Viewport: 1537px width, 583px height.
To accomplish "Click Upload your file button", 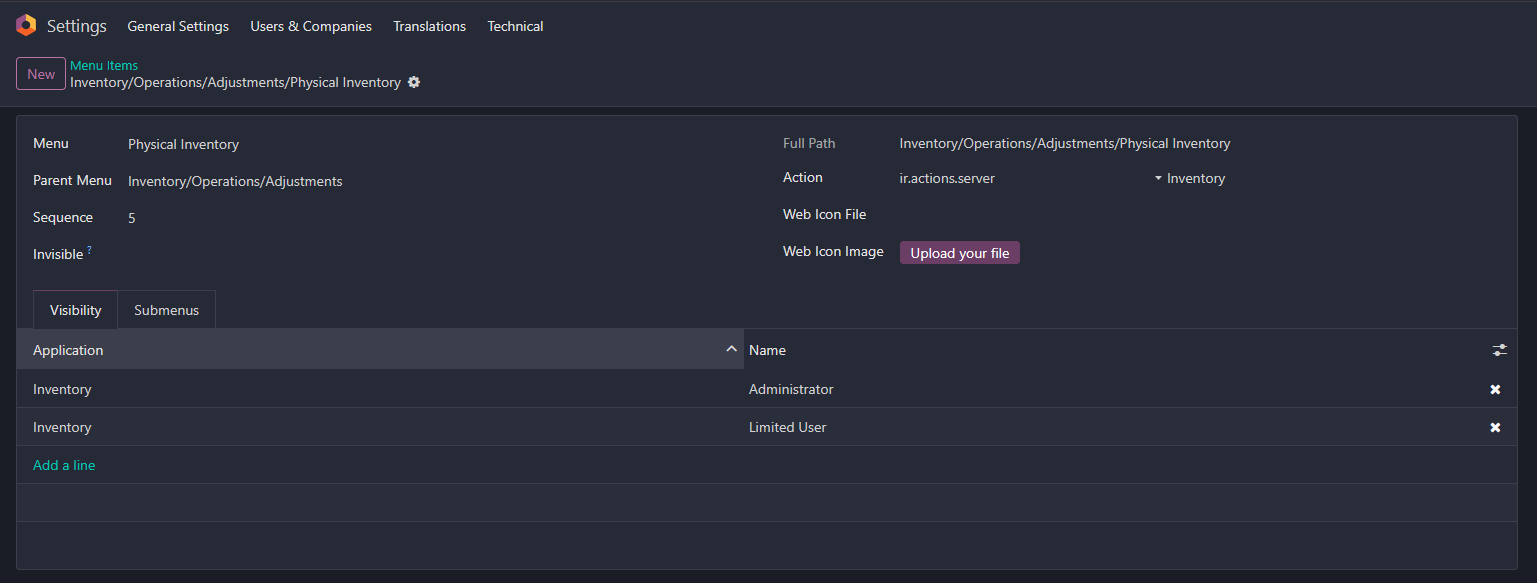I will click(x=960, y=253).
